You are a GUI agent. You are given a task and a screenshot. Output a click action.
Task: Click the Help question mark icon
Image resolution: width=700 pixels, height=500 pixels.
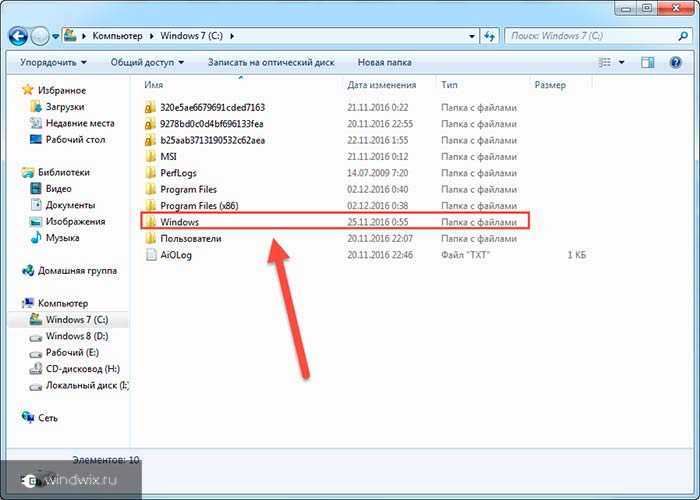(675, 62)
